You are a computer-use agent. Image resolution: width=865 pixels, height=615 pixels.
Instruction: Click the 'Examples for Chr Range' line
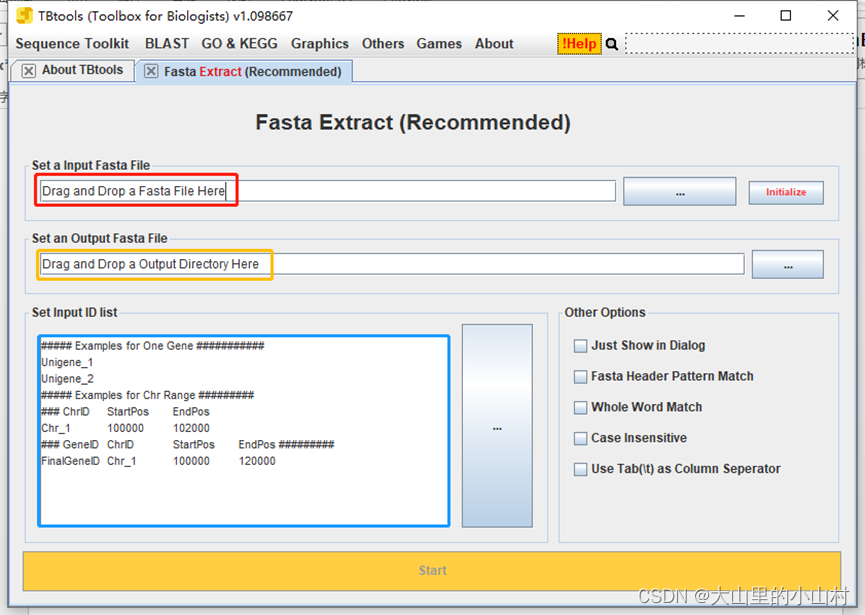(x=147, y=395)
